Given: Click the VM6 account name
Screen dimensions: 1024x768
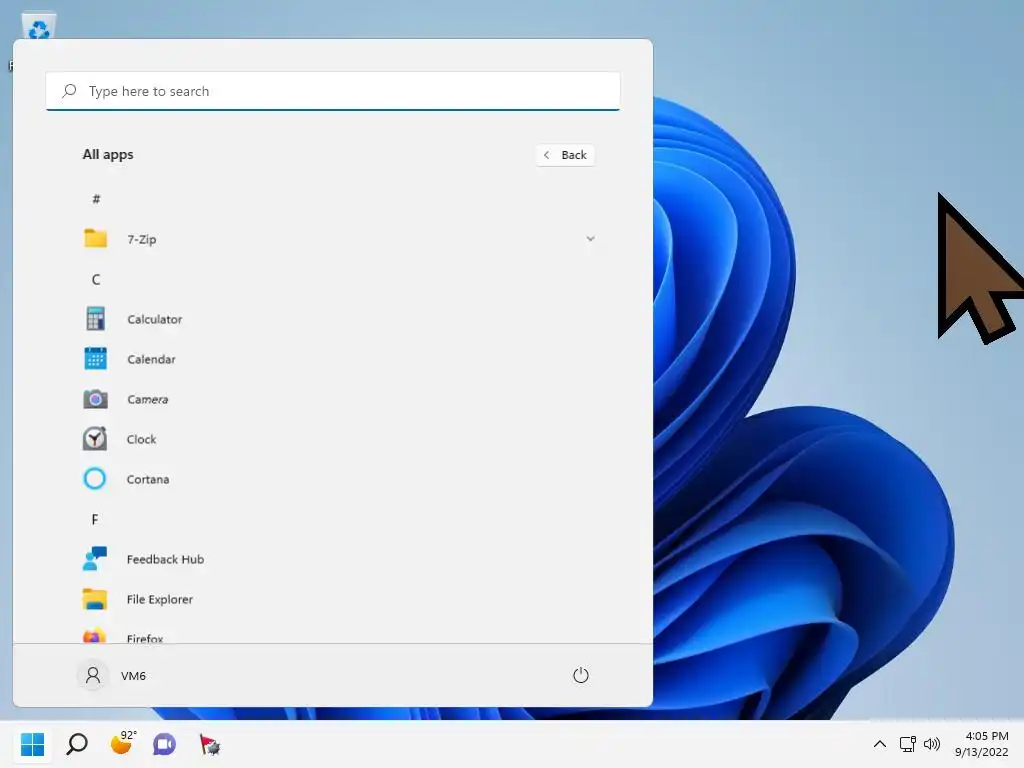Looking at the screenshot, I should pos(133,676).
